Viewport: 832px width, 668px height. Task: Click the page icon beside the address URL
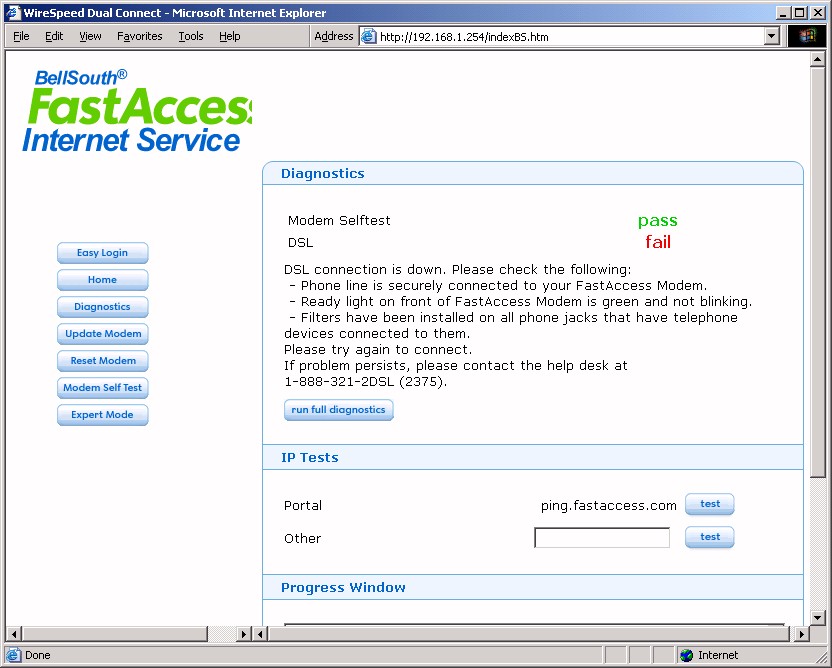[368, 36]
